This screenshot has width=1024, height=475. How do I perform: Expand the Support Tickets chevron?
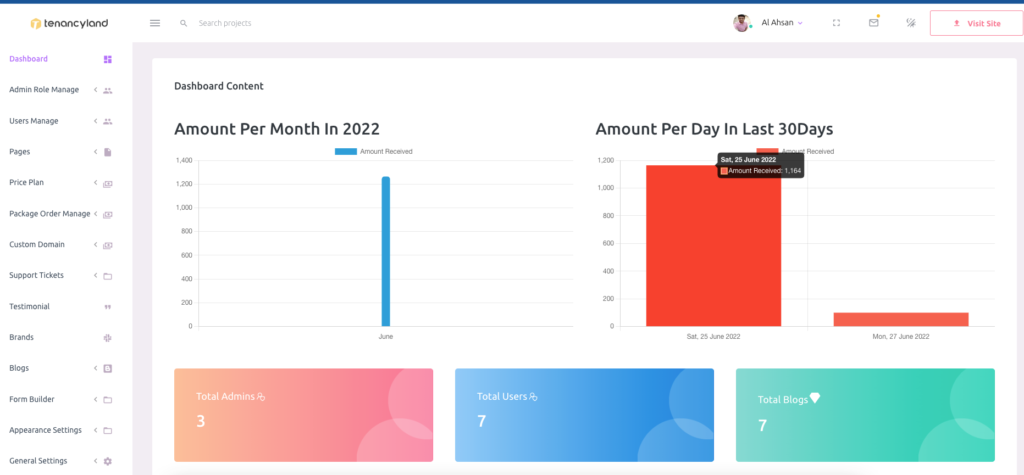(x=95, y=275)
